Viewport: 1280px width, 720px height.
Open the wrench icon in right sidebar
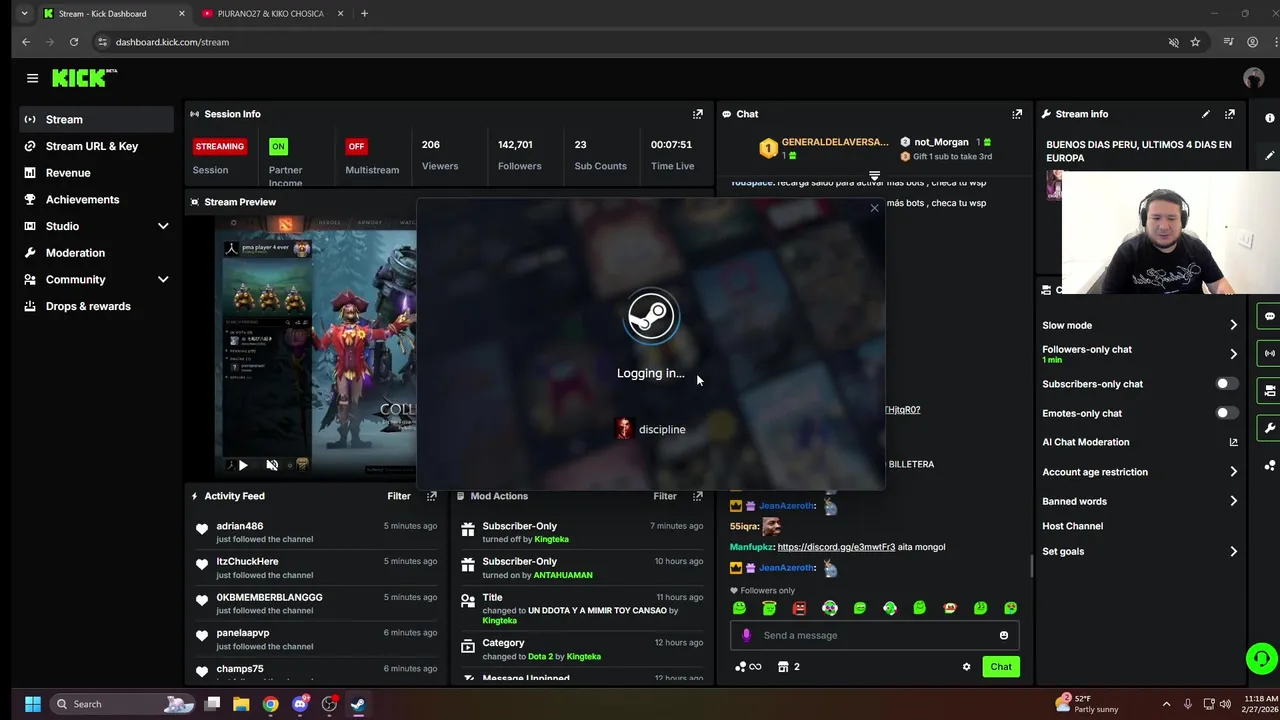coord(1269,428)
